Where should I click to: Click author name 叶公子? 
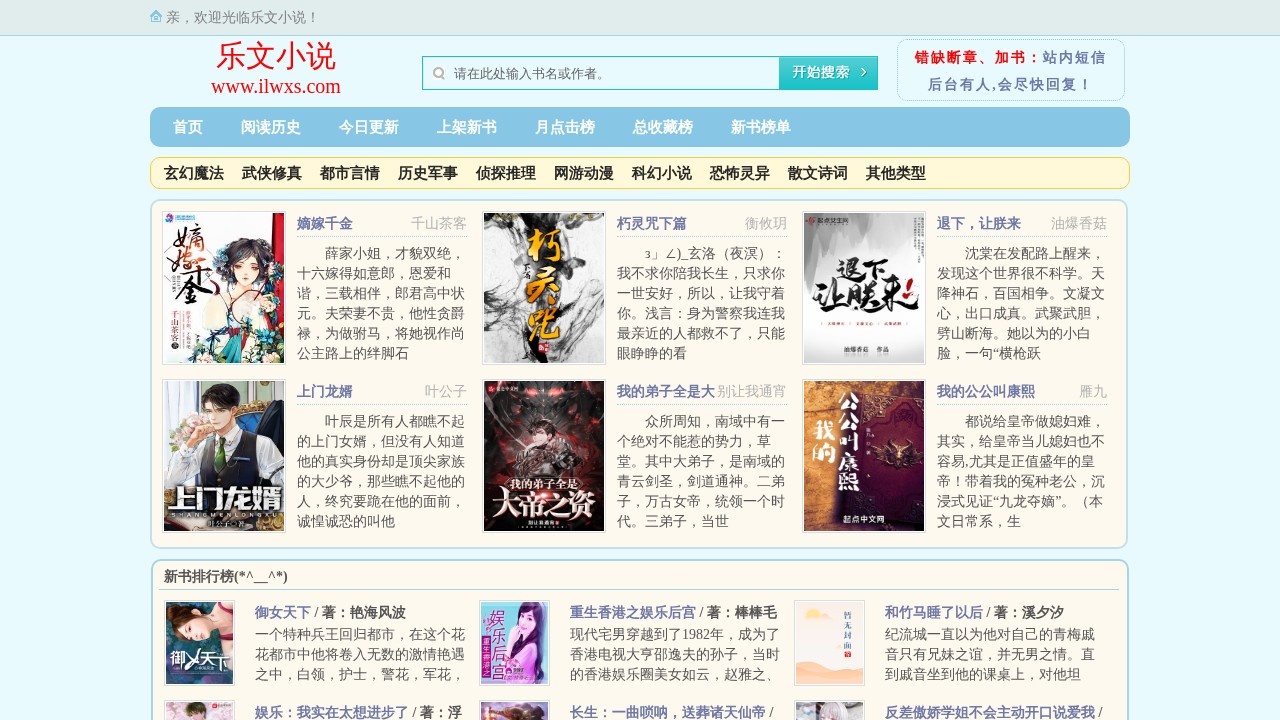446,391
